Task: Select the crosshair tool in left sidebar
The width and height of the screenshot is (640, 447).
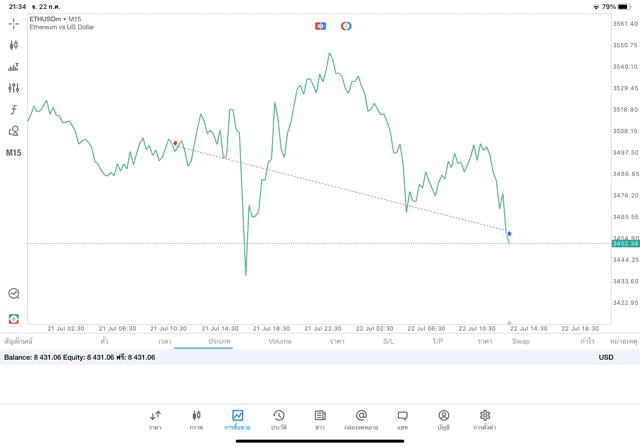Action: click(x=14, y=23)
